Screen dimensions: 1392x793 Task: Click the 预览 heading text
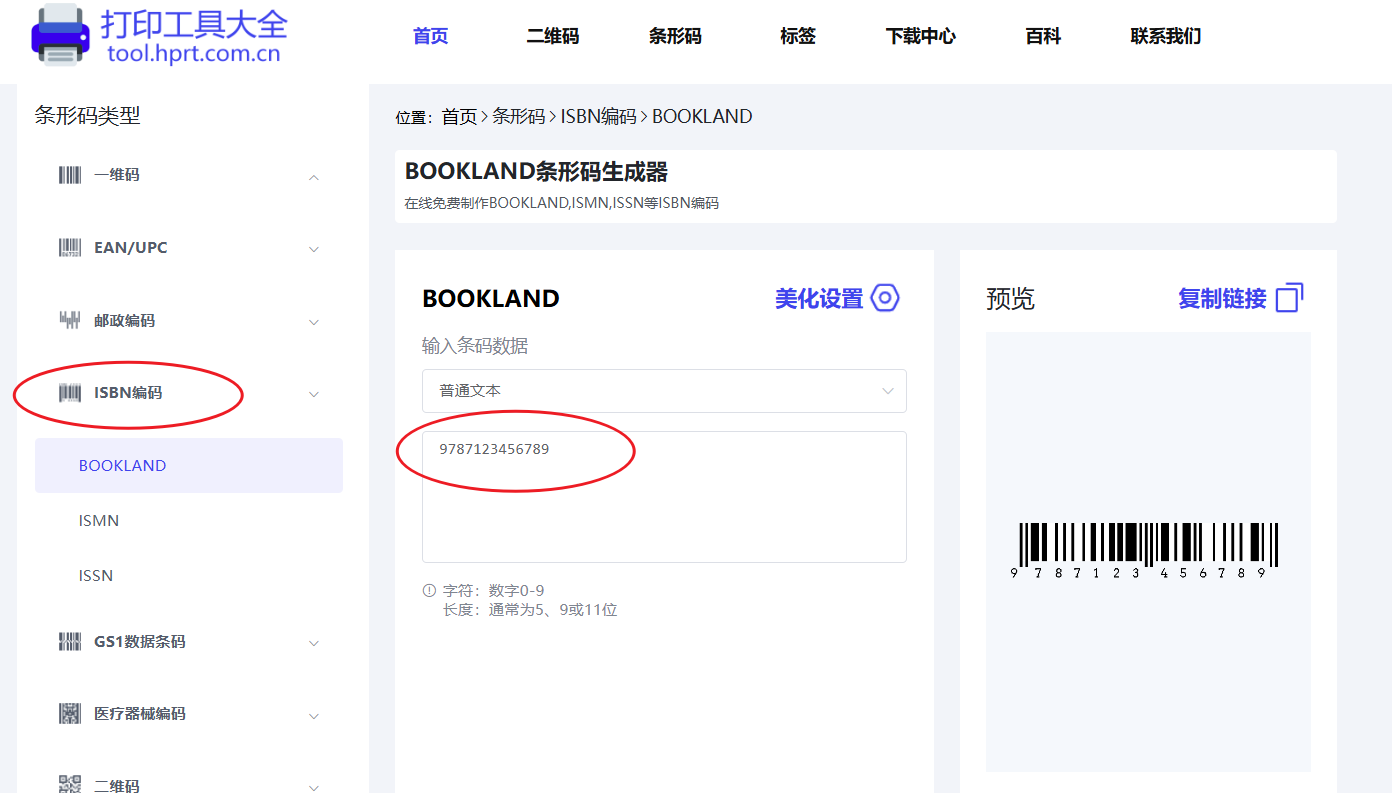pos(1010,299)
